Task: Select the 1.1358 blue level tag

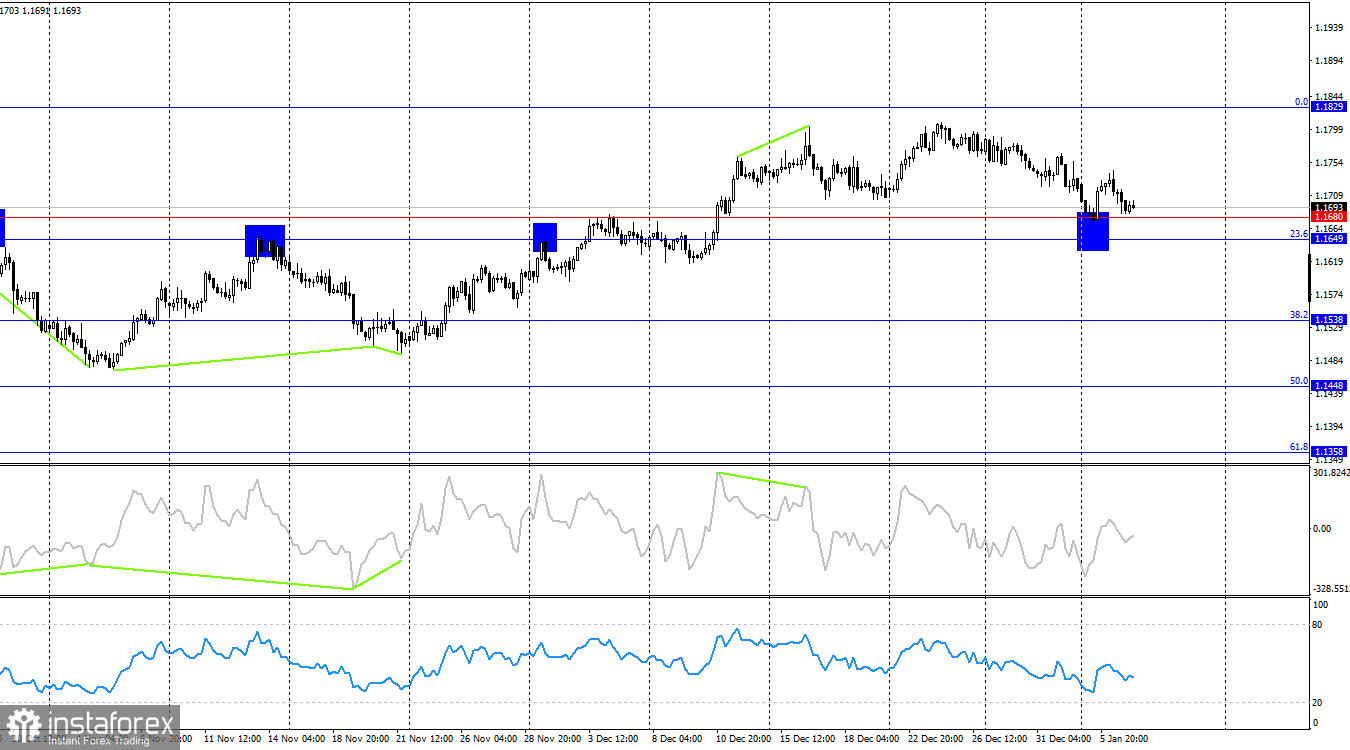Action: pyautogui.click(x=1330, y=450)
